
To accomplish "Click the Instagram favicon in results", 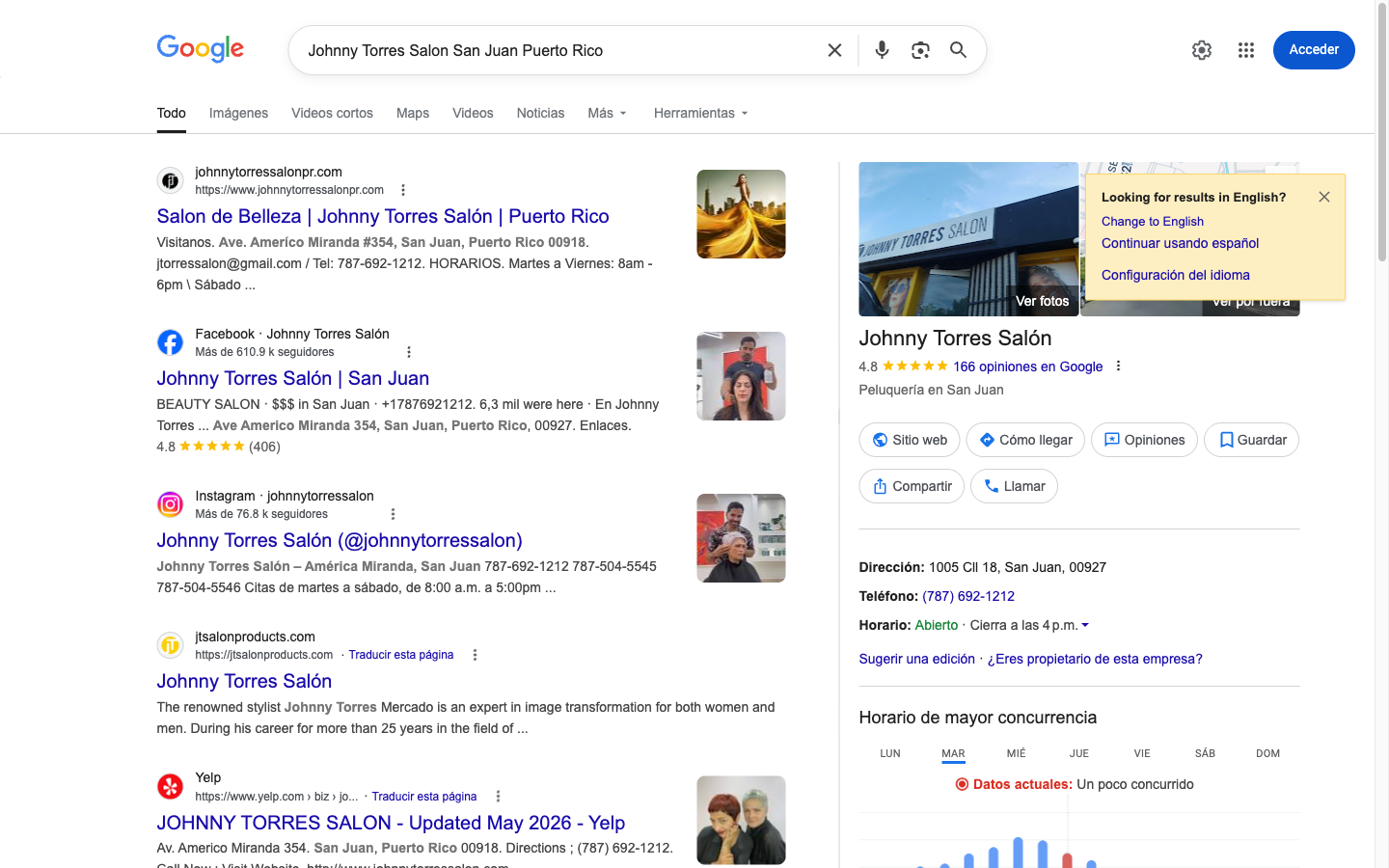I will (x=170, y=504).
